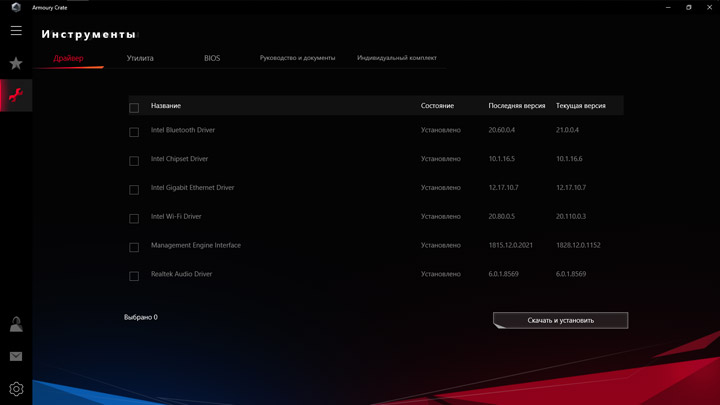
Task: Click the Текущая версия column header
Action: (580, 106)
